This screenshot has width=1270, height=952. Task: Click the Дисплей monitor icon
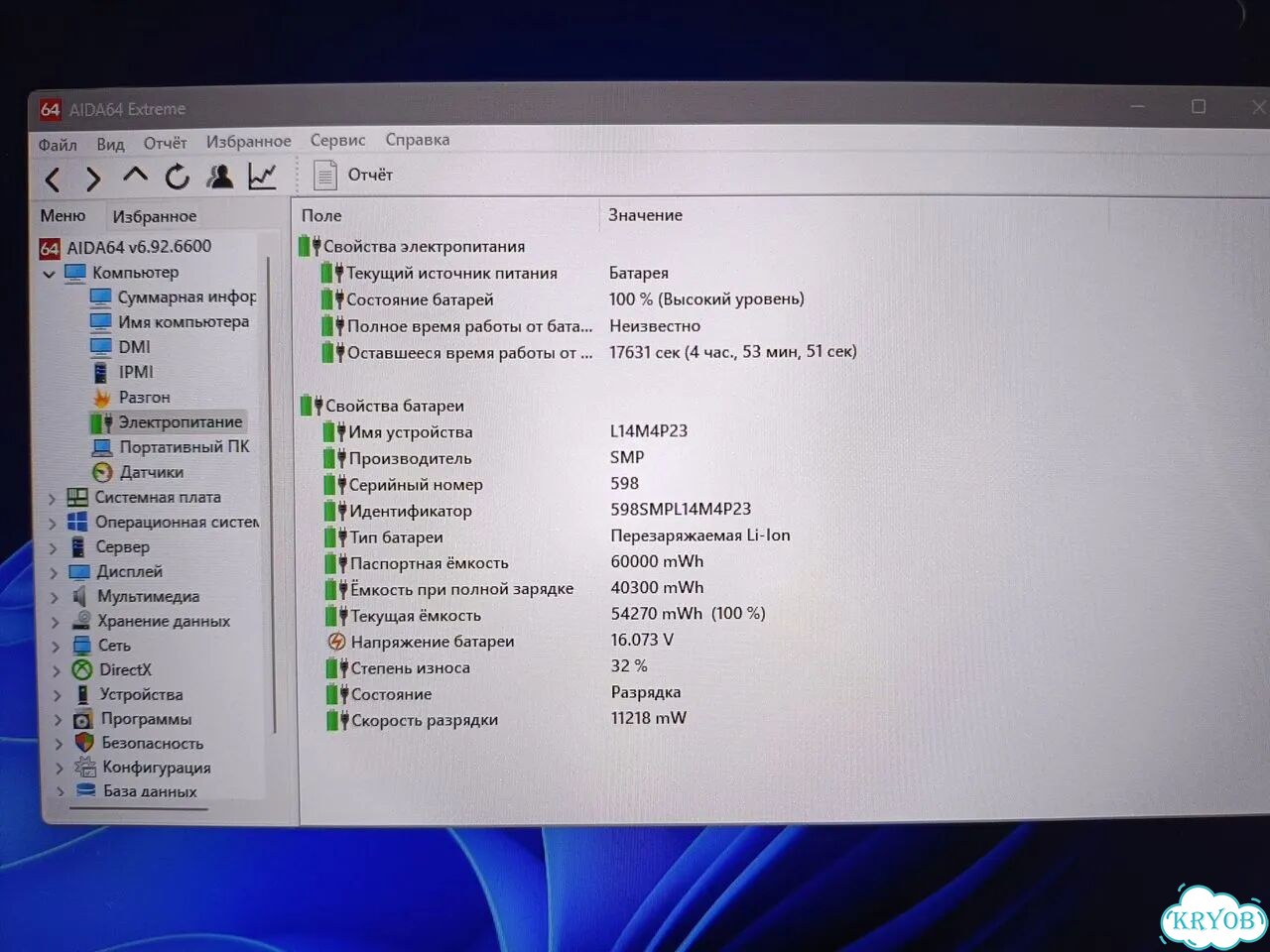(x=79, y=572)
